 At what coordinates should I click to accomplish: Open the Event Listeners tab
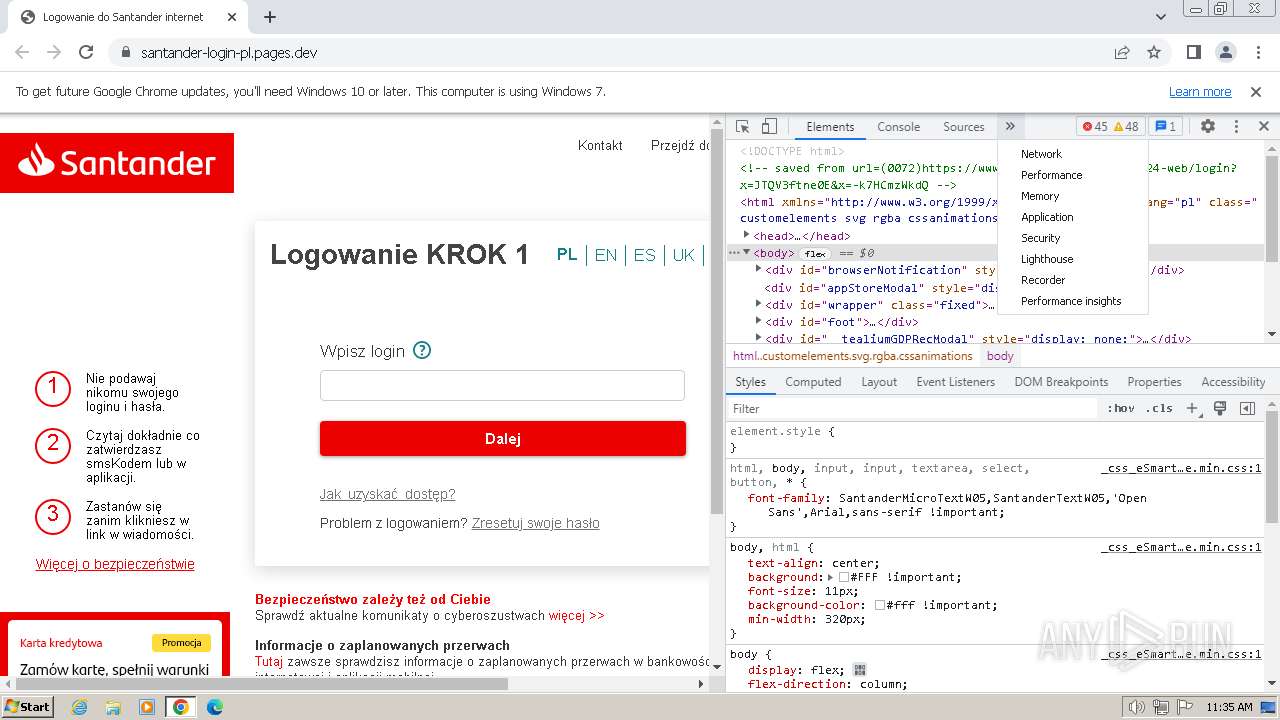(955, 382)
